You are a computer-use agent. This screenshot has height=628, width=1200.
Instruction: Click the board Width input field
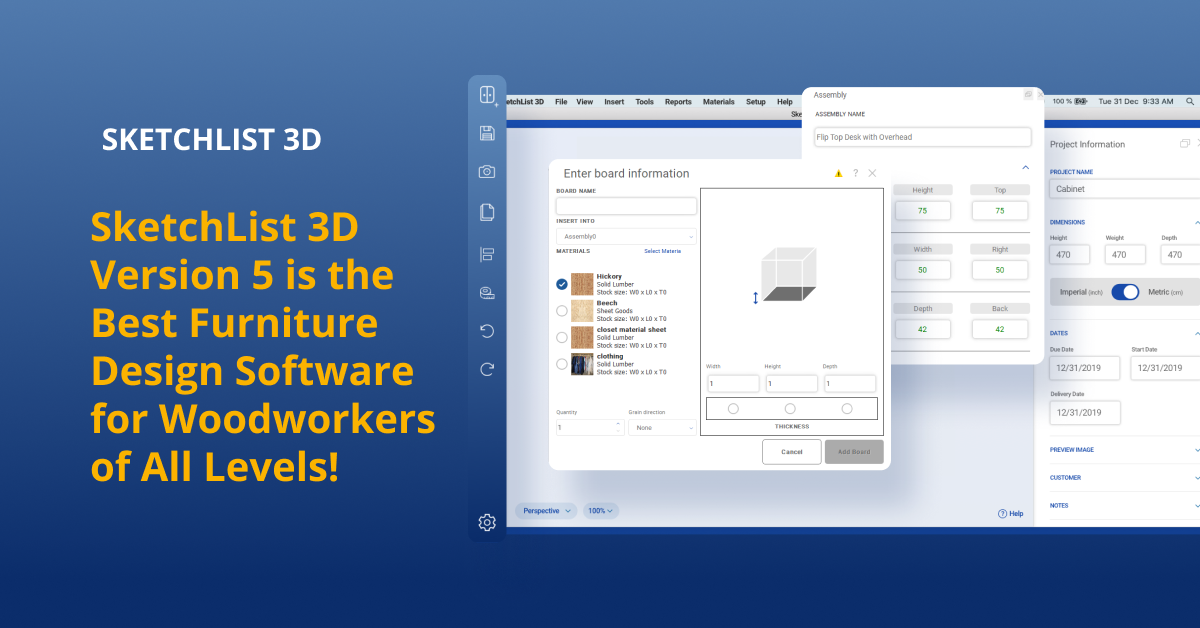[x=733, y=383]
